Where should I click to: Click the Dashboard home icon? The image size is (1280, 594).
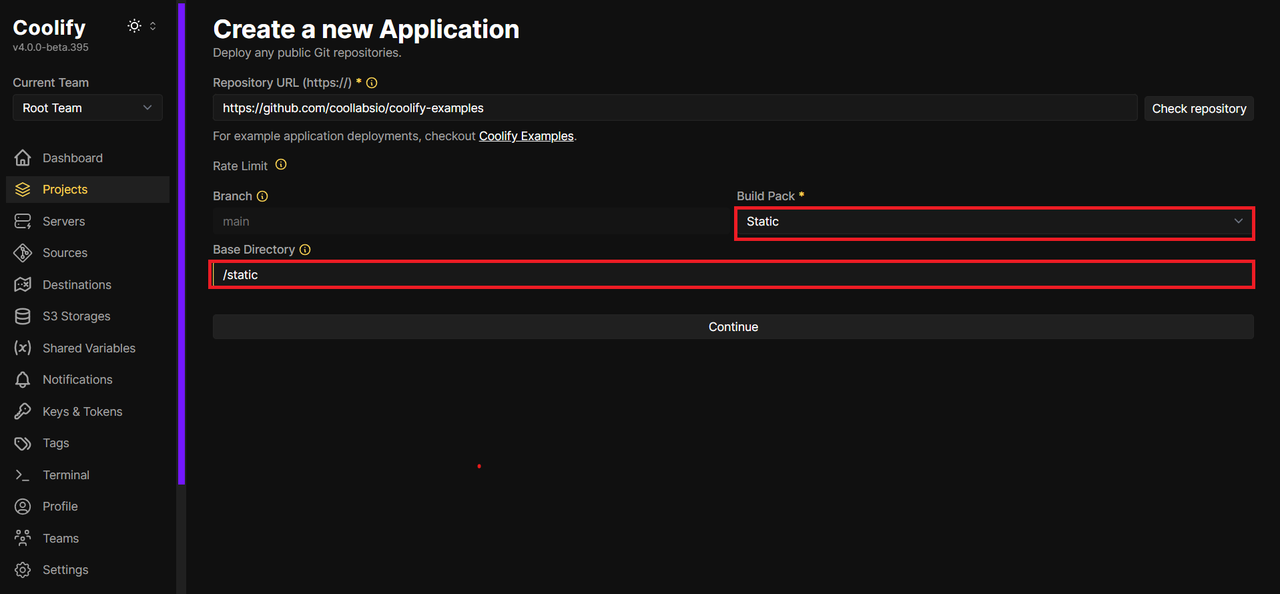[x=23, y=158]
